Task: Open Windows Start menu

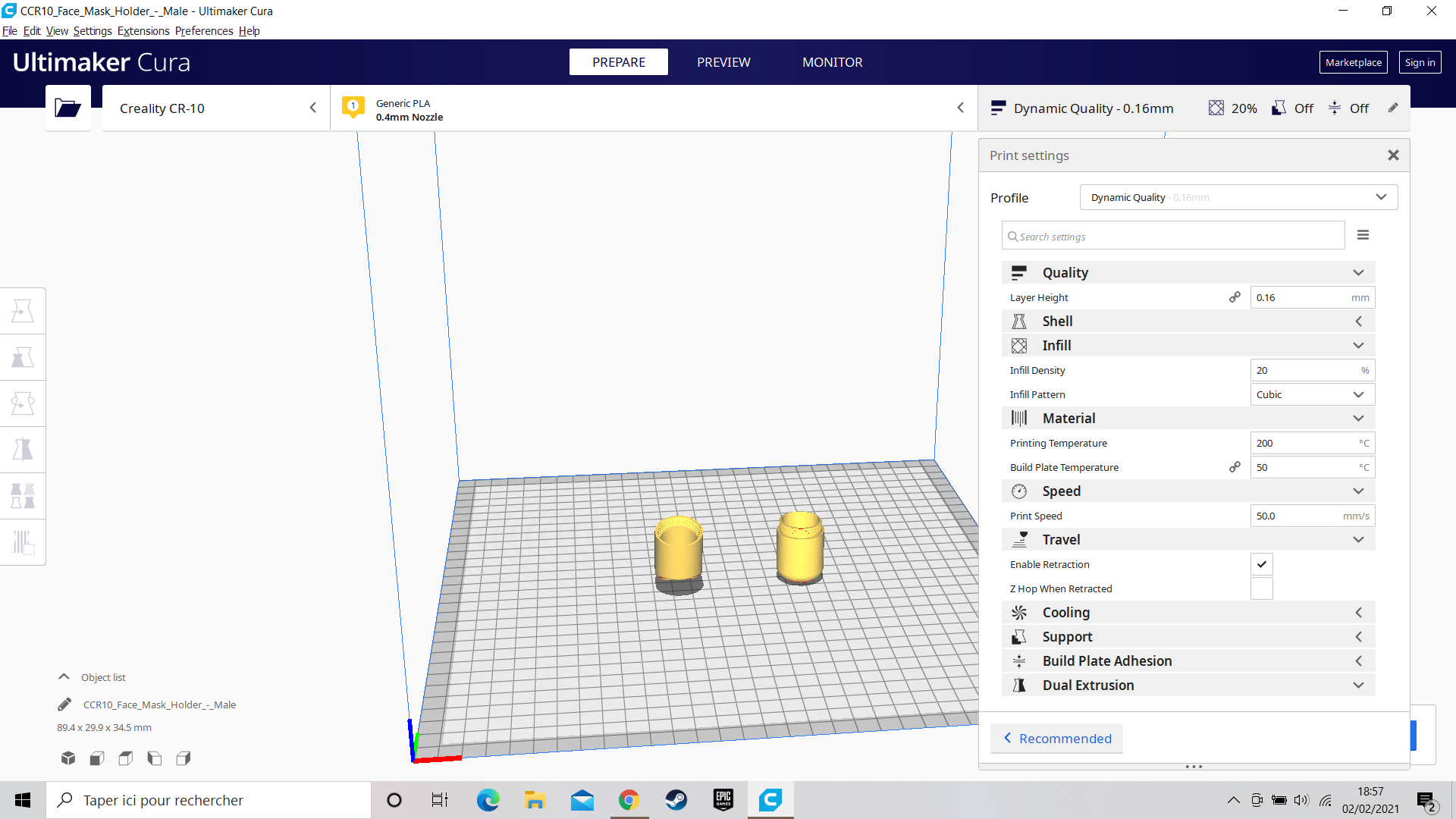Action: click(23, 800)
